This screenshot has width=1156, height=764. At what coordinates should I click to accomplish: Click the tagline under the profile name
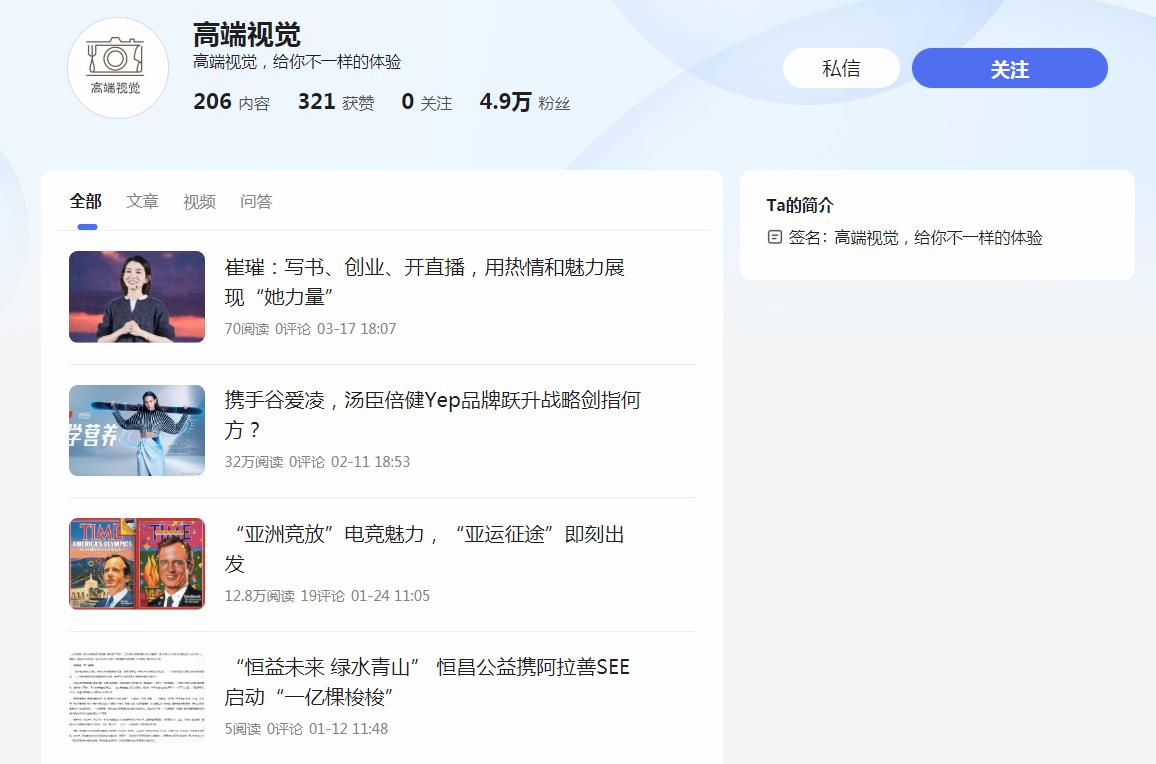(297, 62)
